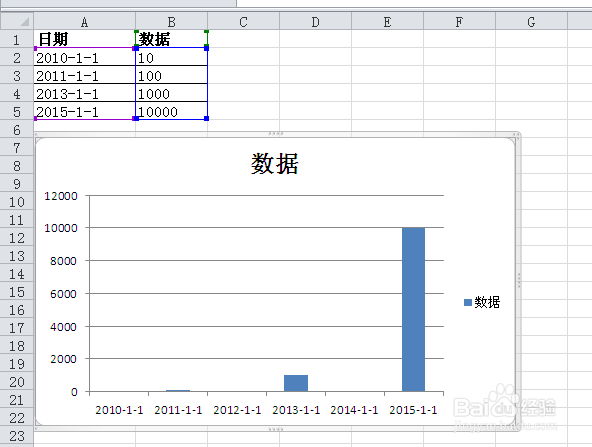Click x-axis label 2013-1-1
The image size is (592, 447).
point(296,410)
